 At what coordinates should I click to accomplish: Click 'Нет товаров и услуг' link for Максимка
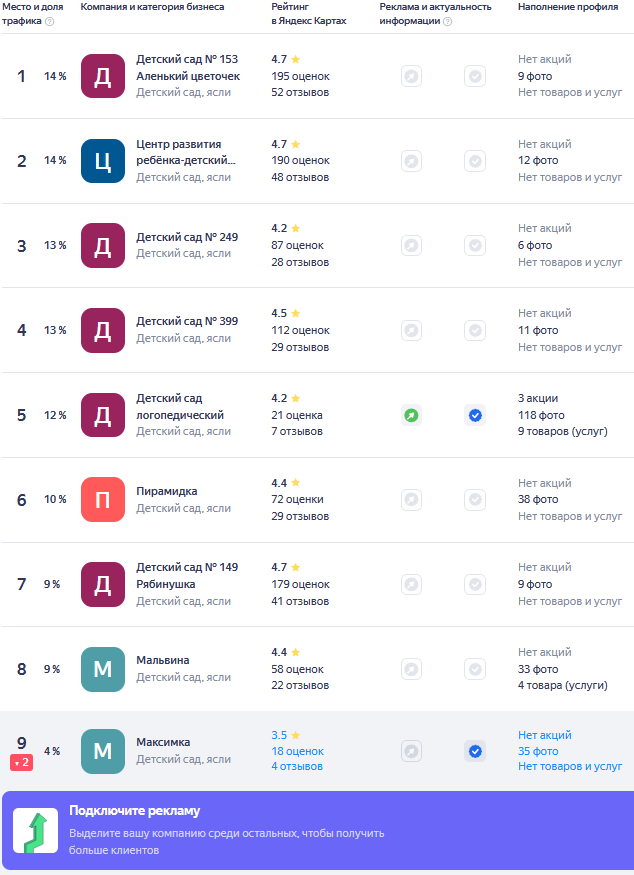[x=570, y=767]
